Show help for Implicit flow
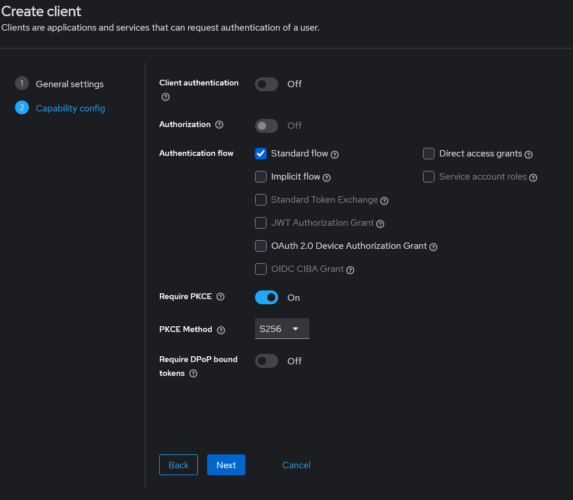The height and width of the screenshot is (500, 573). pyautogui.click(x=327, y=178)
